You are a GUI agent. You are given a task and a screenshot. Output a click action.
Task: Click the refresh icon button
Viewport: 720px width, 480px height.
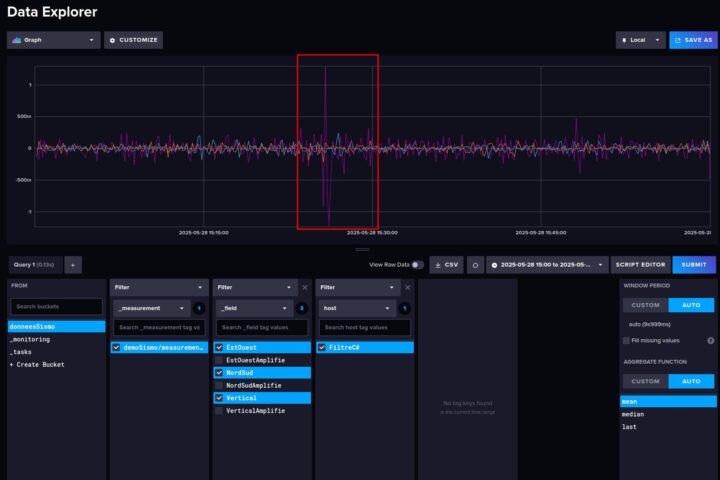coord(475,265)
